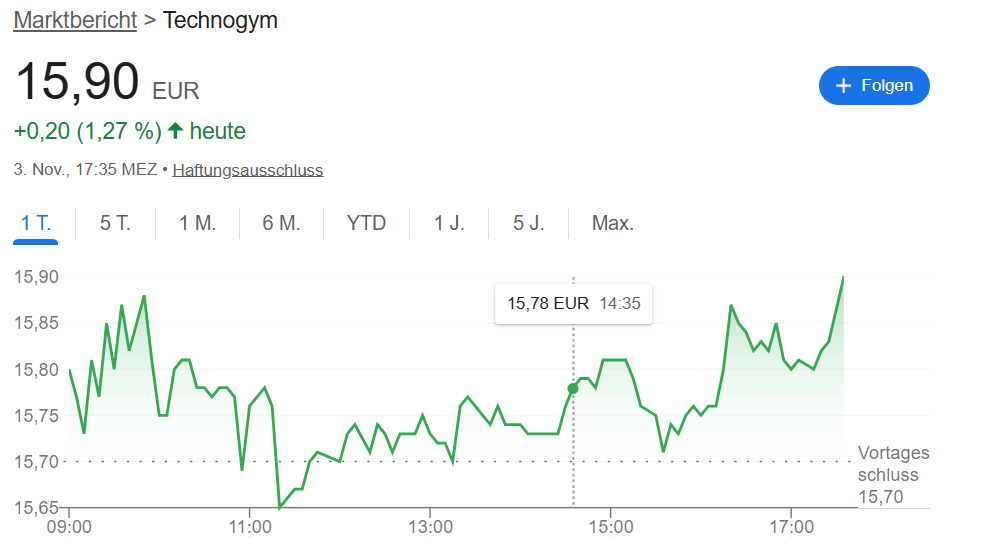Click the 15,78 EUR 14:35 tooltip
Screen dimensions: 995x560
(x=573, y=304)
